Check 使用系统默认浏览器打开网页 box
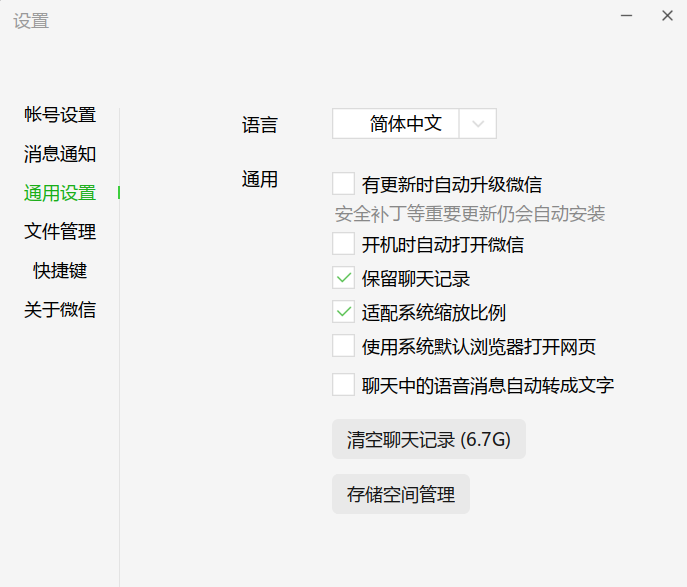The height and width of the screenshot is (587, 687). tap(343, 346)
